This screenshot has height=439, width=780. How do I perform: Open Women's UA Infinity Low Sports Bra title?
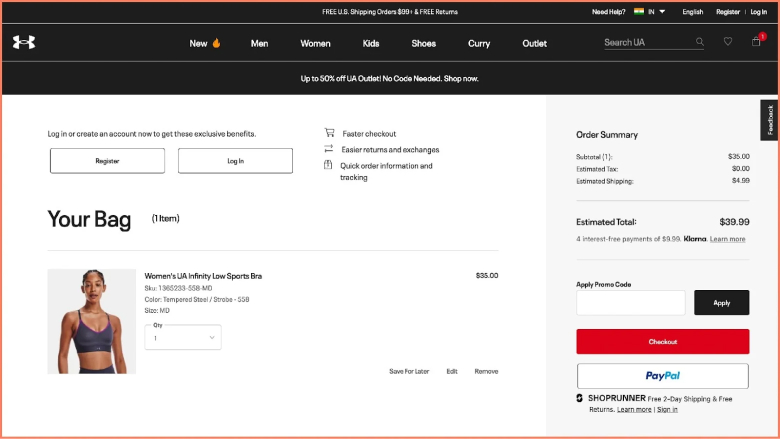coord(203,276)
